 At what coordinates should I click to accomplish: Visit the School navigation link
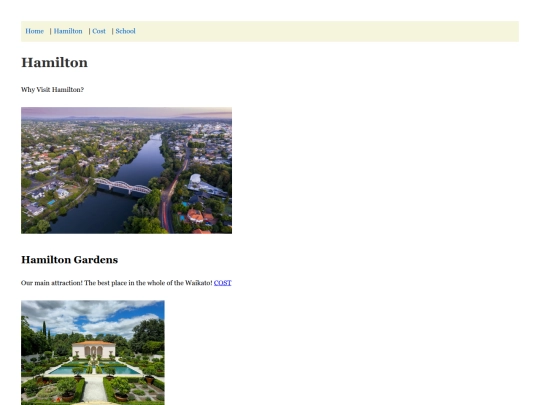tap(125, 31)
